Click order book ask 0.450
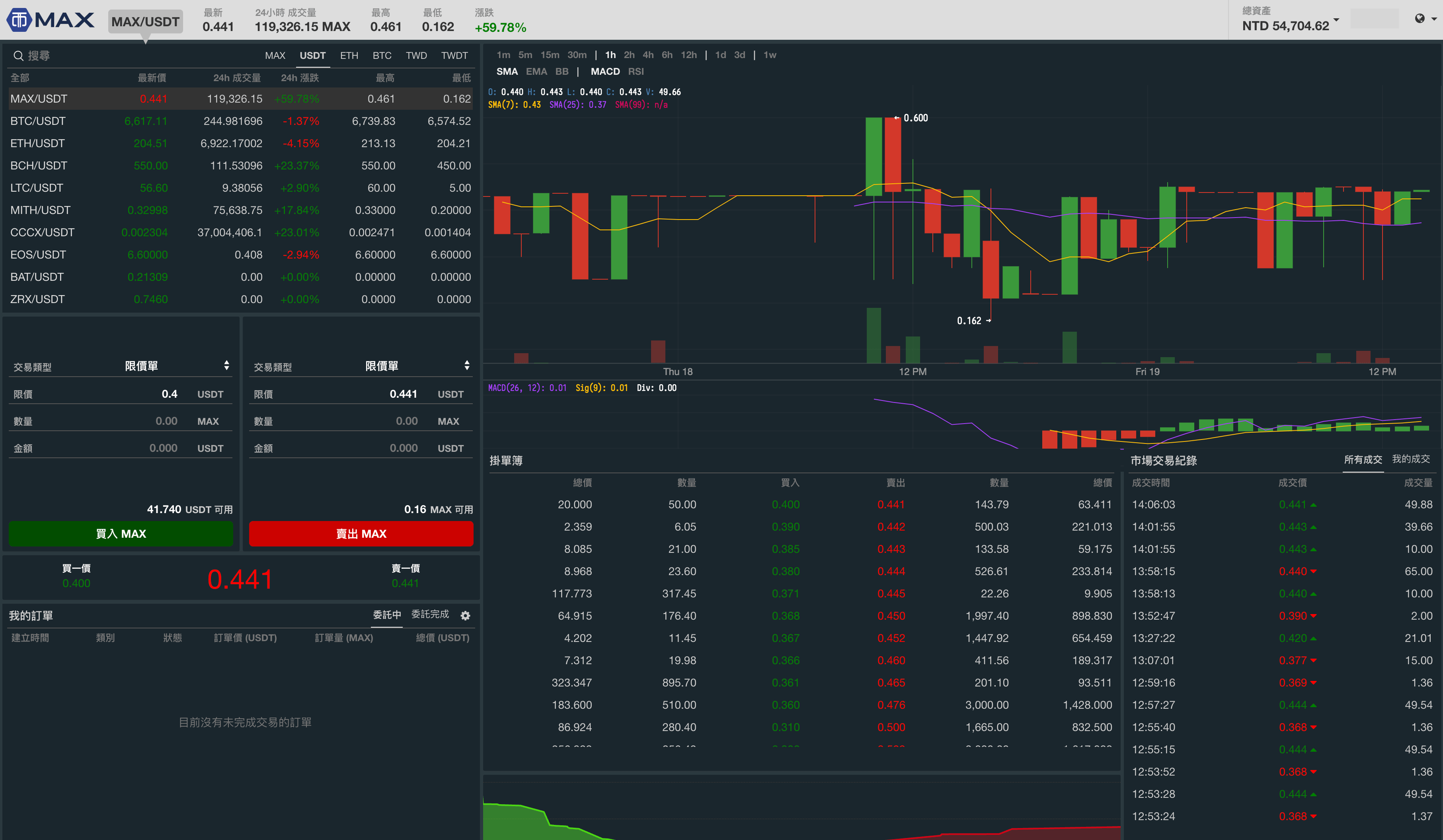1443x840 pixels. pyautogui.click(x=891, y=616)
